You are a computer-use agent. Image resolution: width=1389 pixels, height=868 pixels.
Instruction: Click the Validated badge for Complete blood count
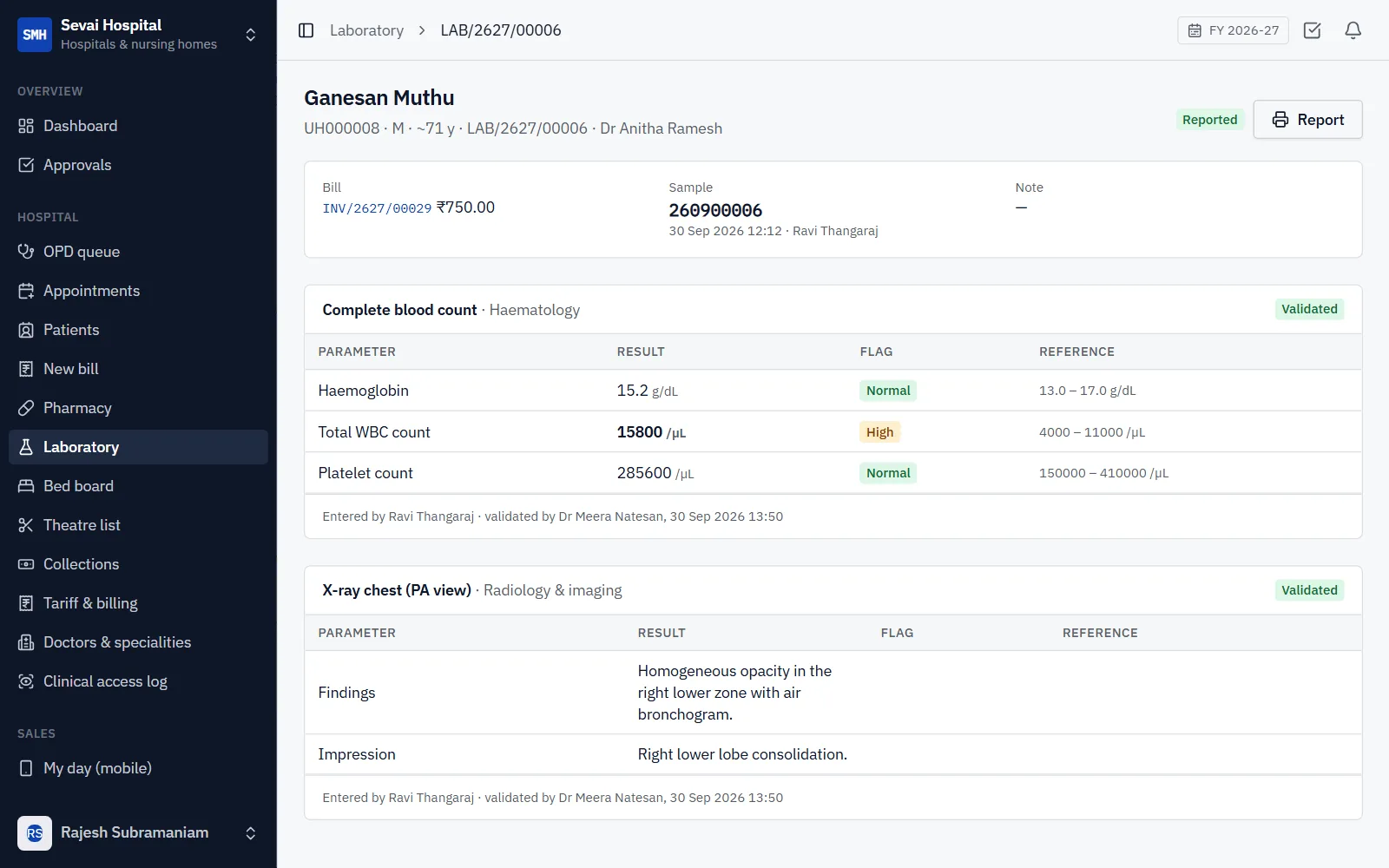(x=1309, y=309)
